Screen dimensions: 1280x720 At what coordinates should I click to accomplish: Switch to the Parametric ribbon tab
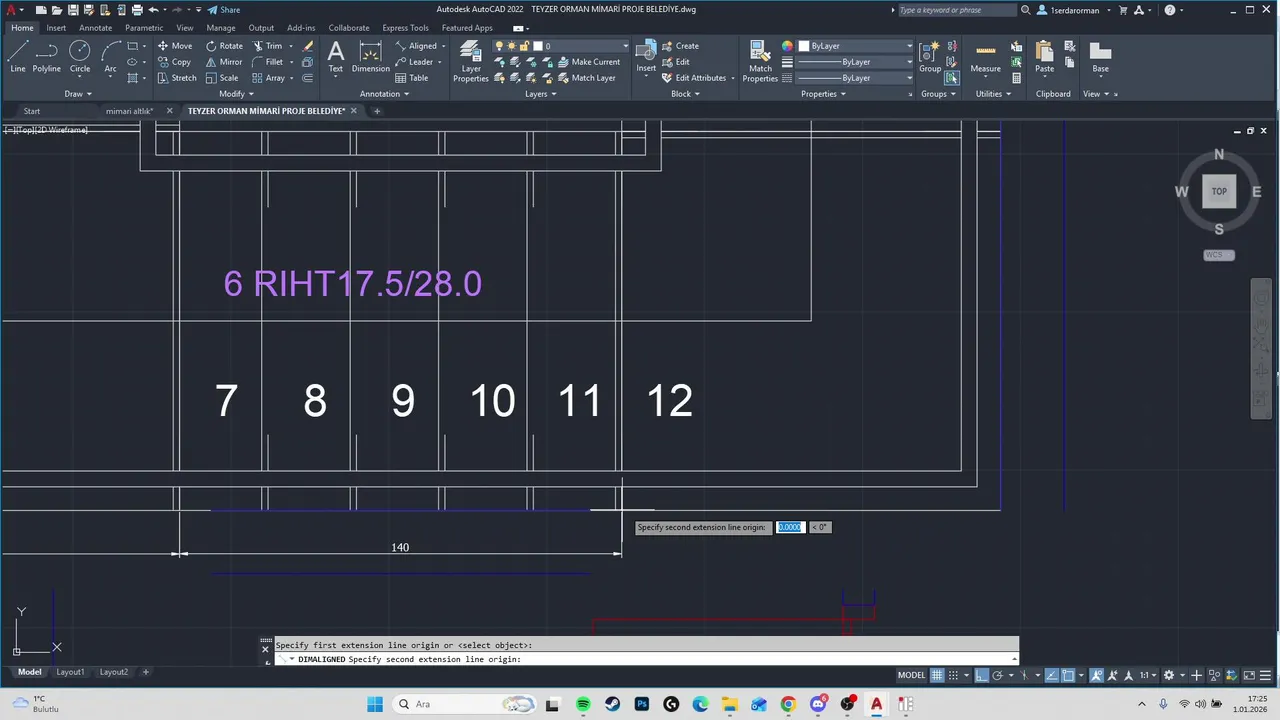pos(144,28)
